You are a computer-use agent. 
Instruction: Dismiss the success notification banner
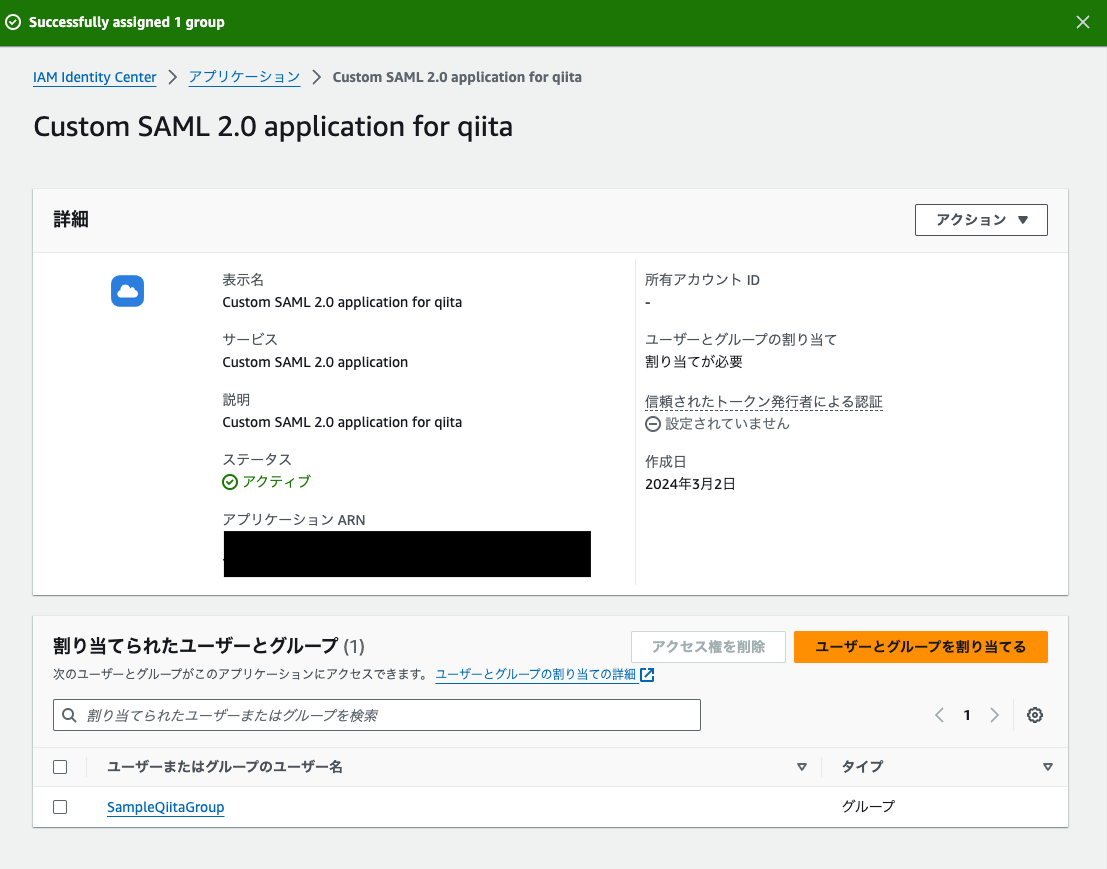point(1082,23)
